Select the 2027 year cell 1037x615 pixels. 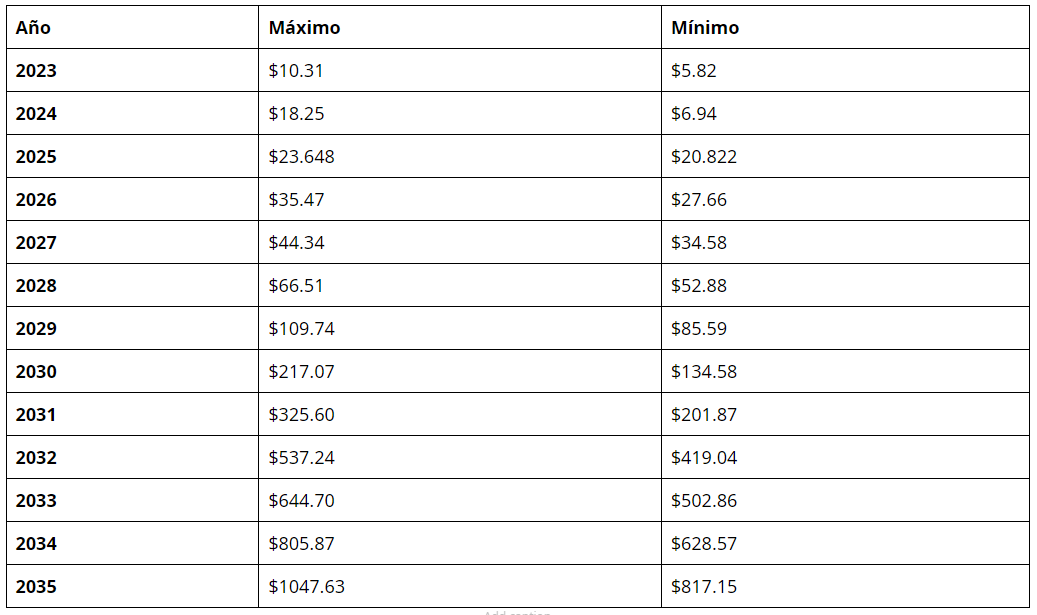pos(132,242)
